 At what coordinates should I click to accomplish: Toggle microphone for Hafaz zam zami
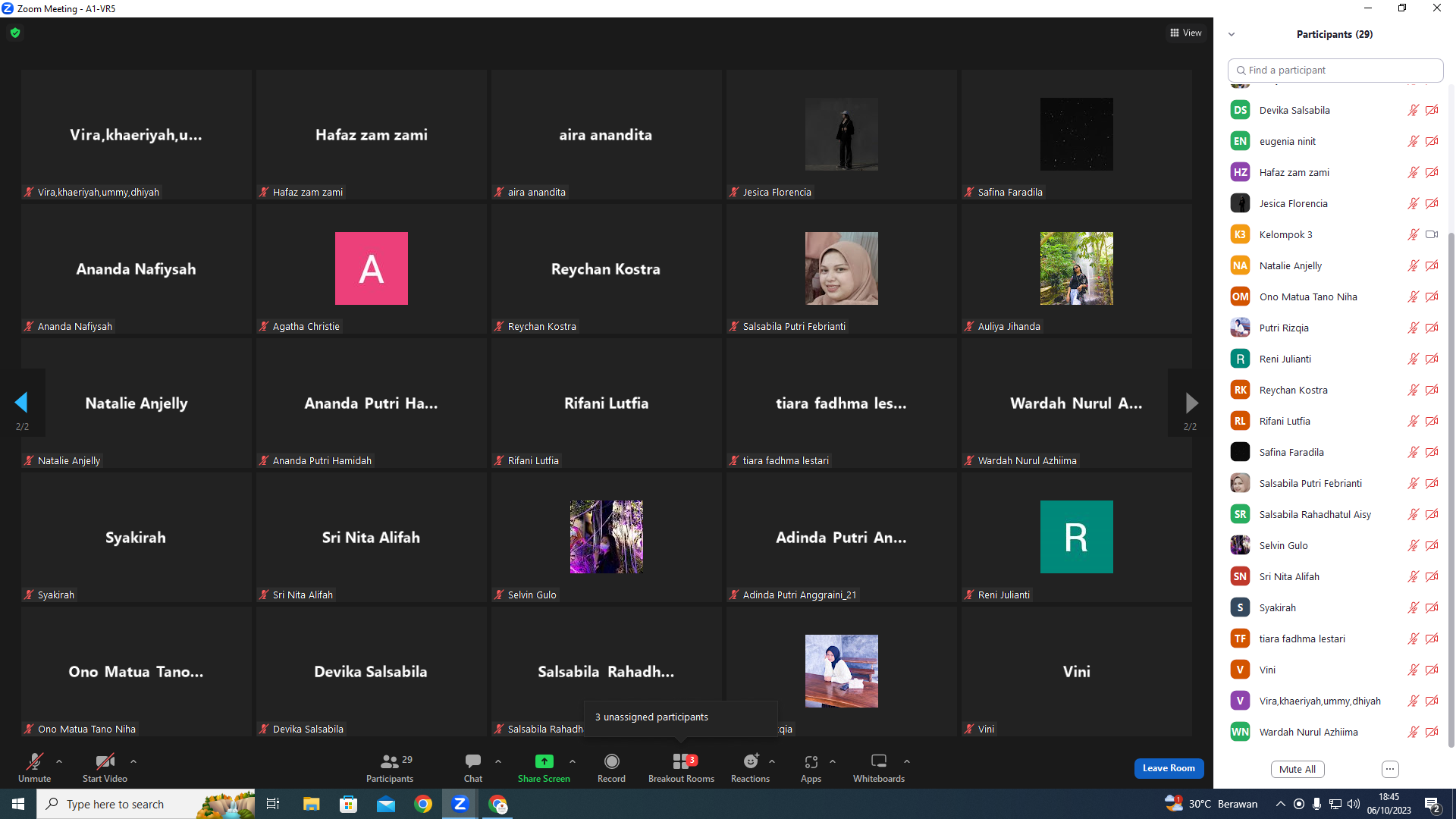pos(1414,172)
